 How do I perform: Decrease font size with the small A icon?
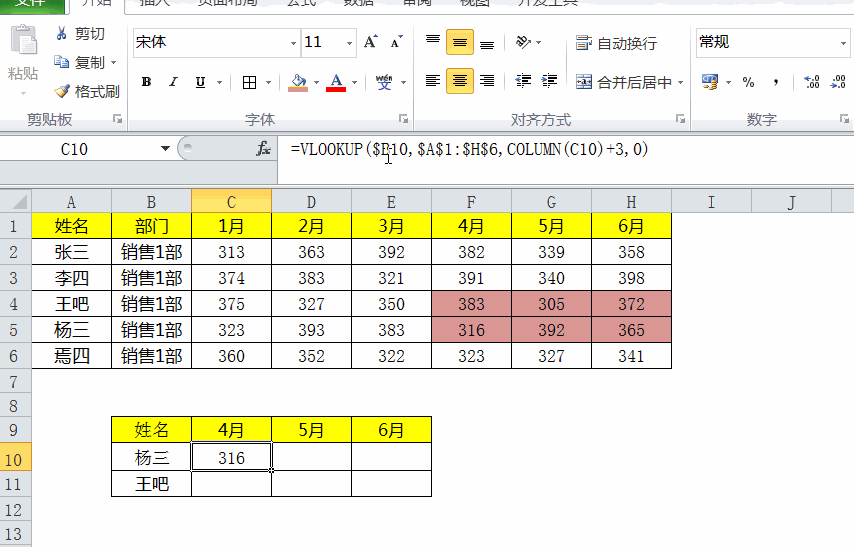396,42
